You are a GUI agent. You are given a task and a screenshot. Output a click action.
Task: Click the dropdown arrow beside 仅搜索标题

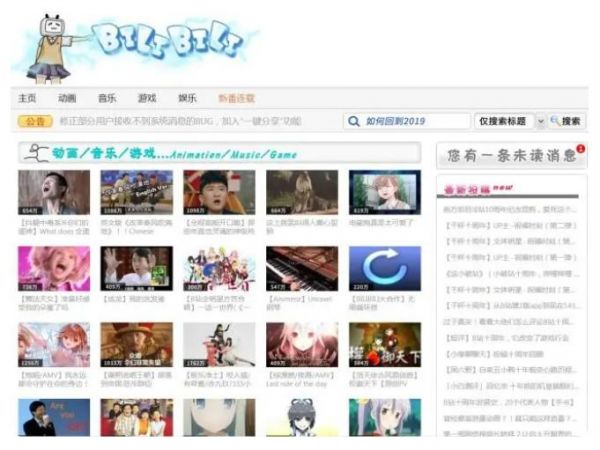(541, 121)
